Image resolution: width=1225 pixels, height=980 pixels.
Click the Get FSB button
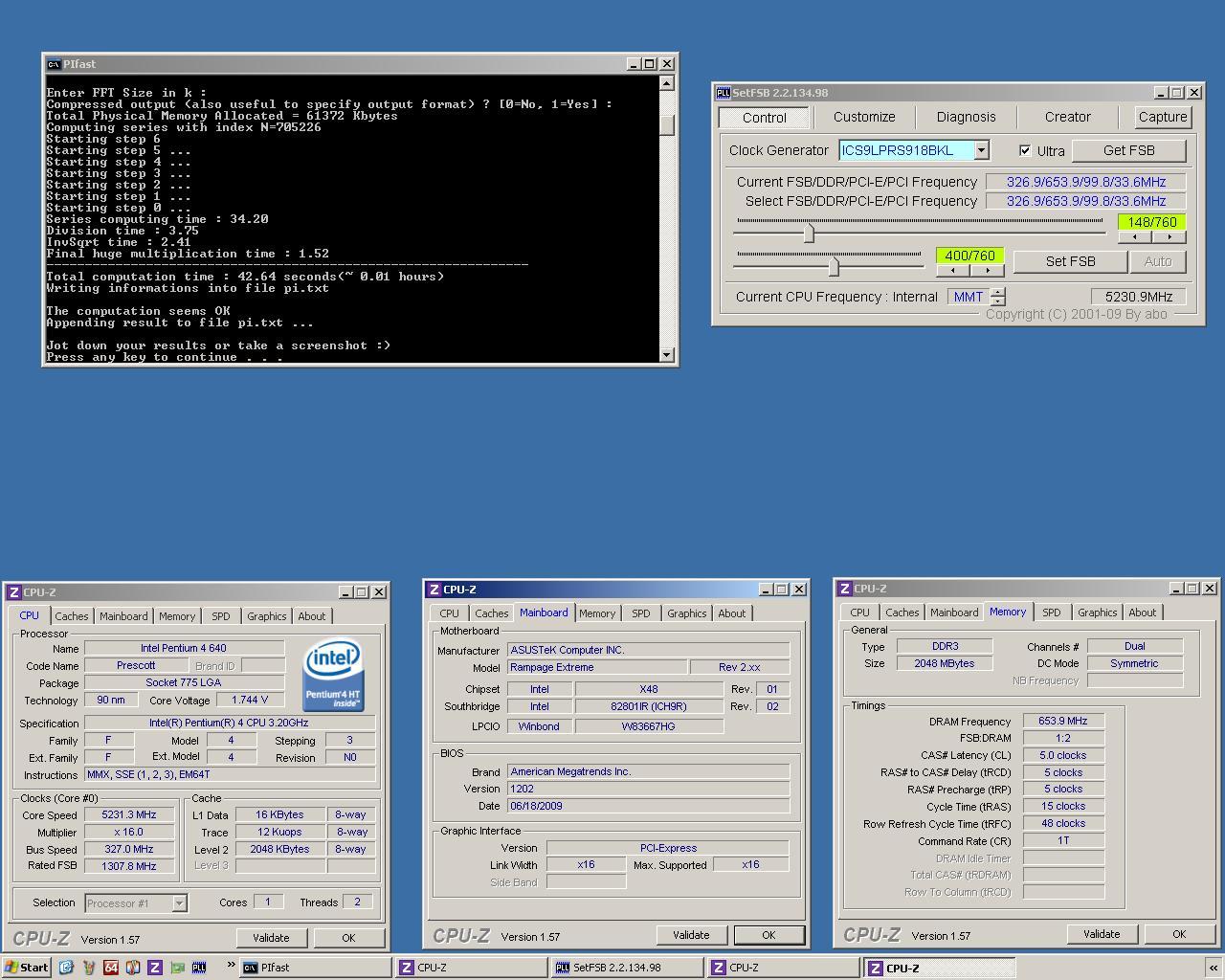pos(1128,150)
